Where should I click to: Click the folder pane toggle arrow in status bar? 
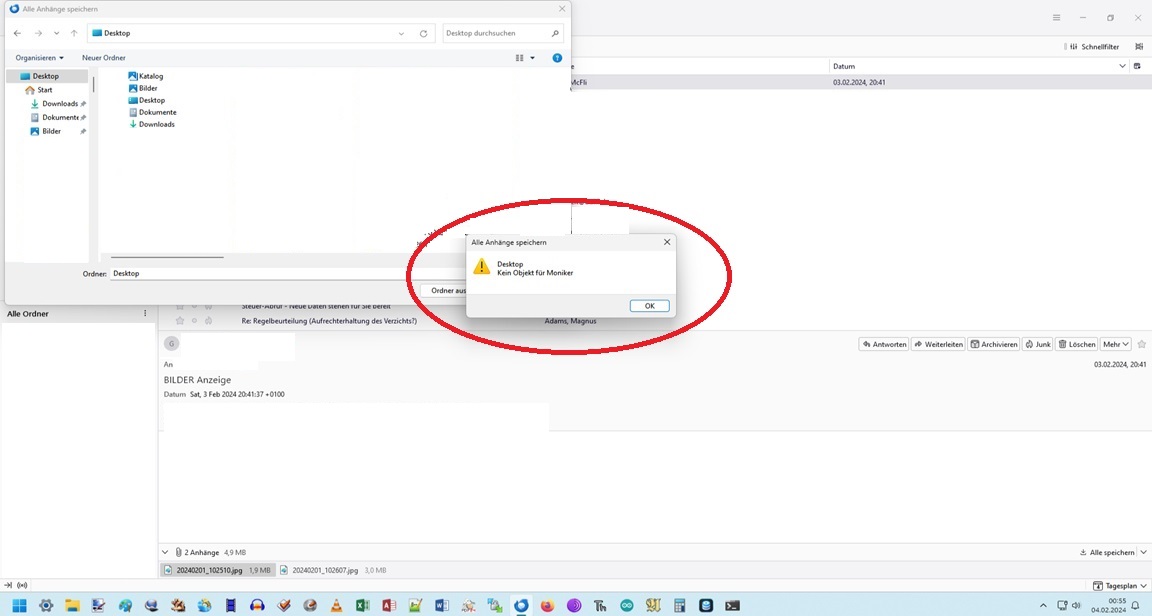[x=8, y=585]
